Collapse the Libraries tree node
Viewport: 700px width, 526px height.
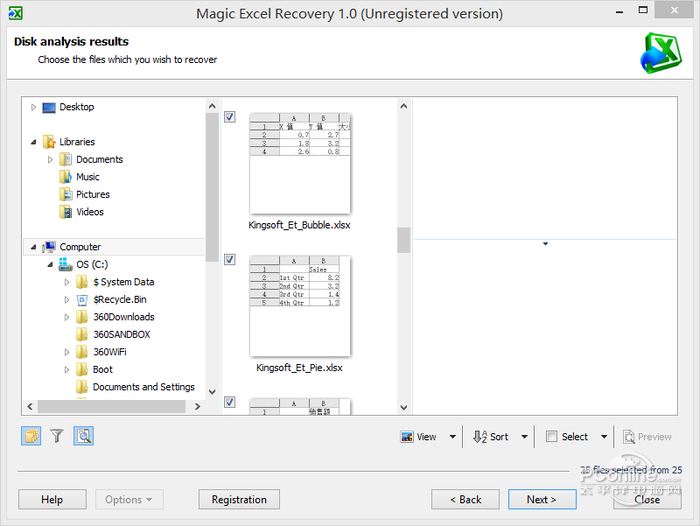(33, 142)
